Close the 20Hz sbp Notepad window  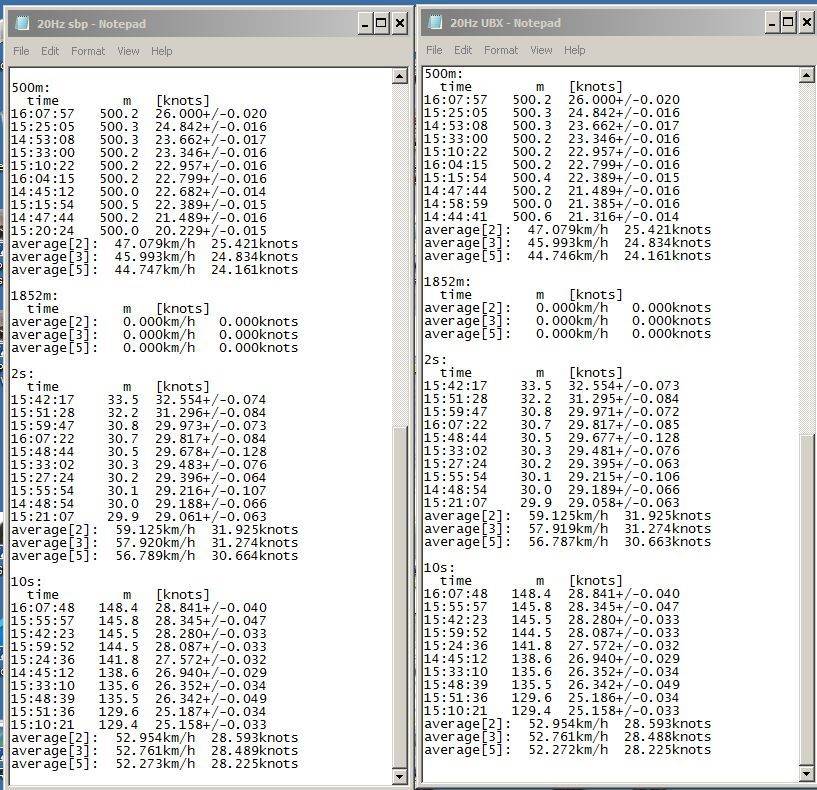(399, 23)
